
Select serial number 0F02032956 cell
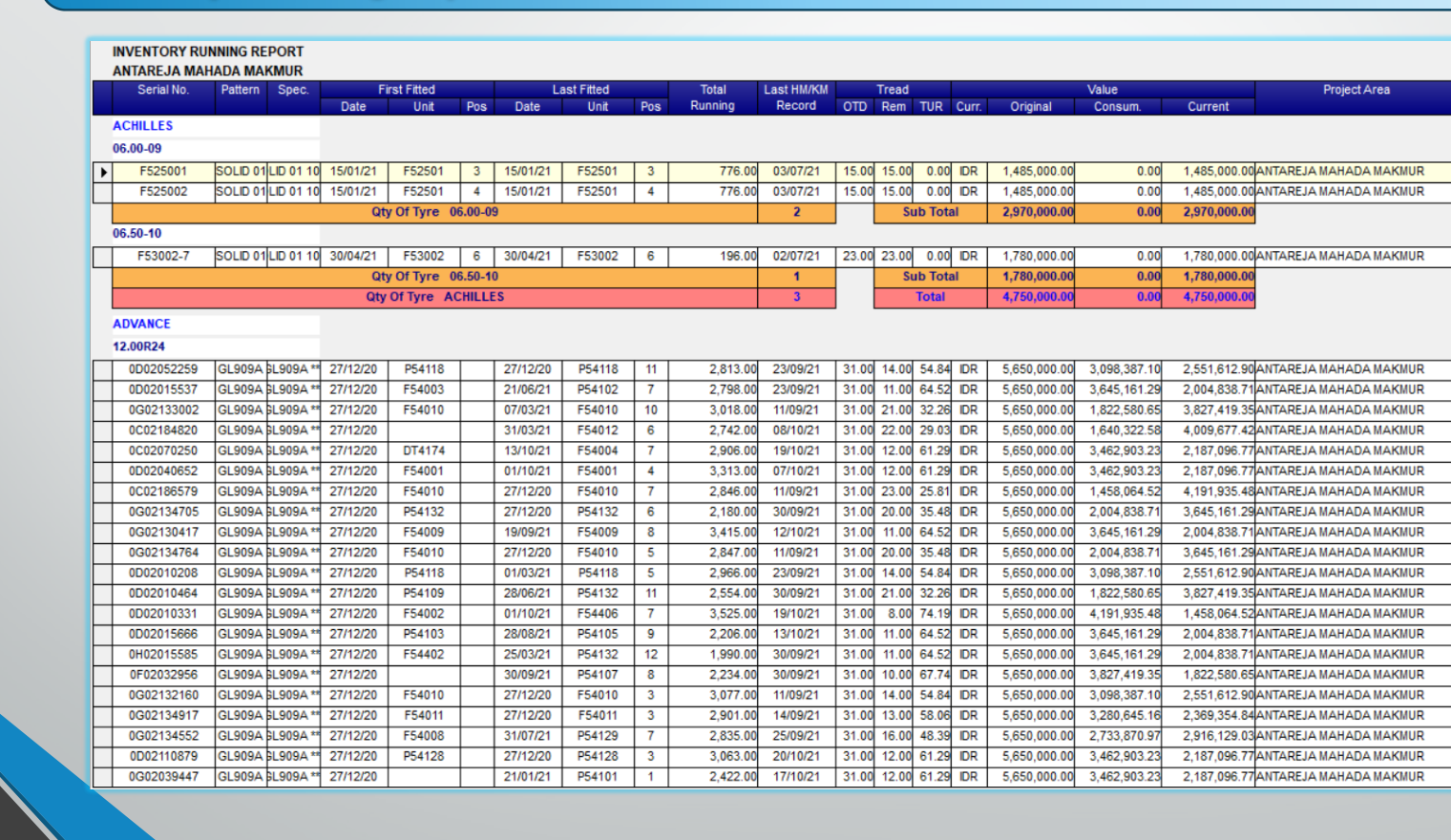click(163, 675)
